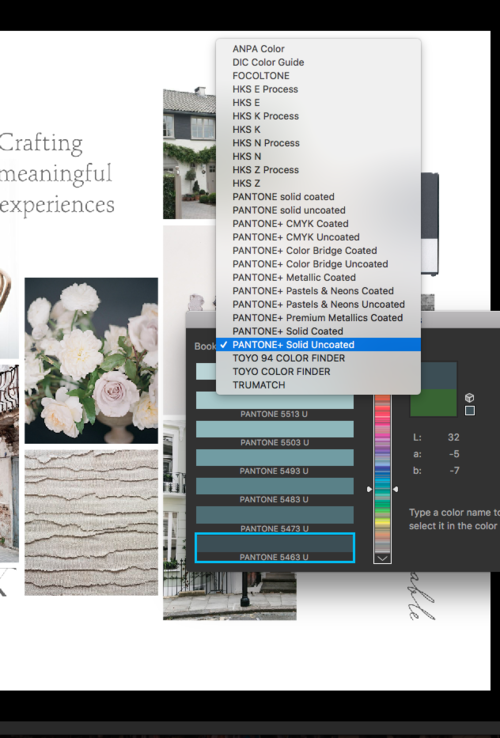Click the small web-safe color square under cube
The image size is (500, 738).
click(469, 410)
